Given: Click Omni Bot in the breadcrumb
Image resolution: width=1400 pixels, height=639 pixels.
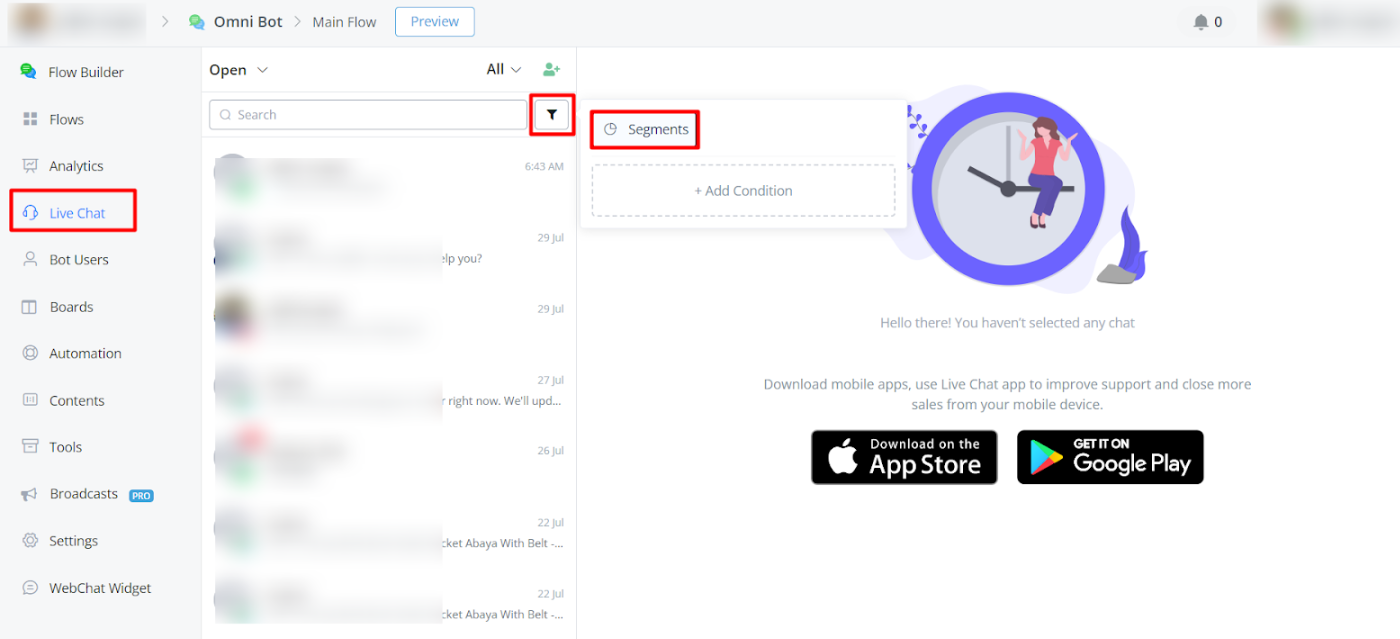Looking at the screenshot, I should coord(247,22).
